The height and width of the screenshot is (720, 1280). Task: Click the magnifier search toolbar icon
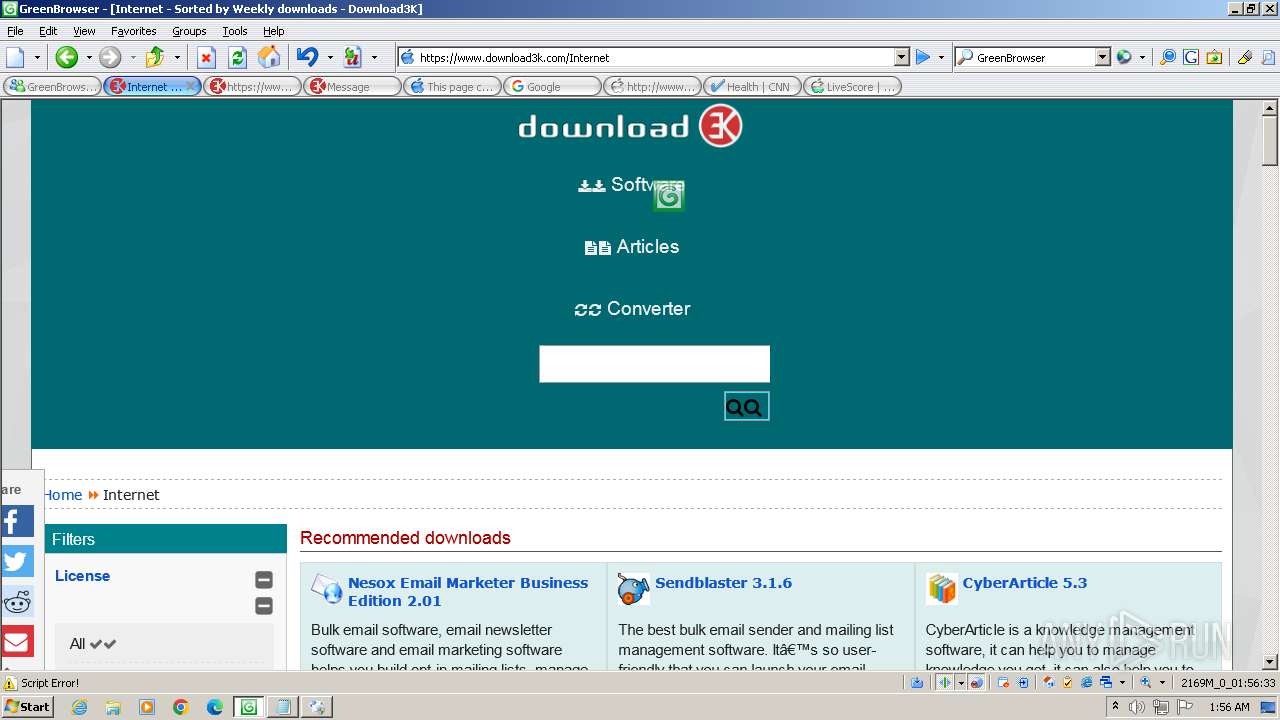(1167, 57)
